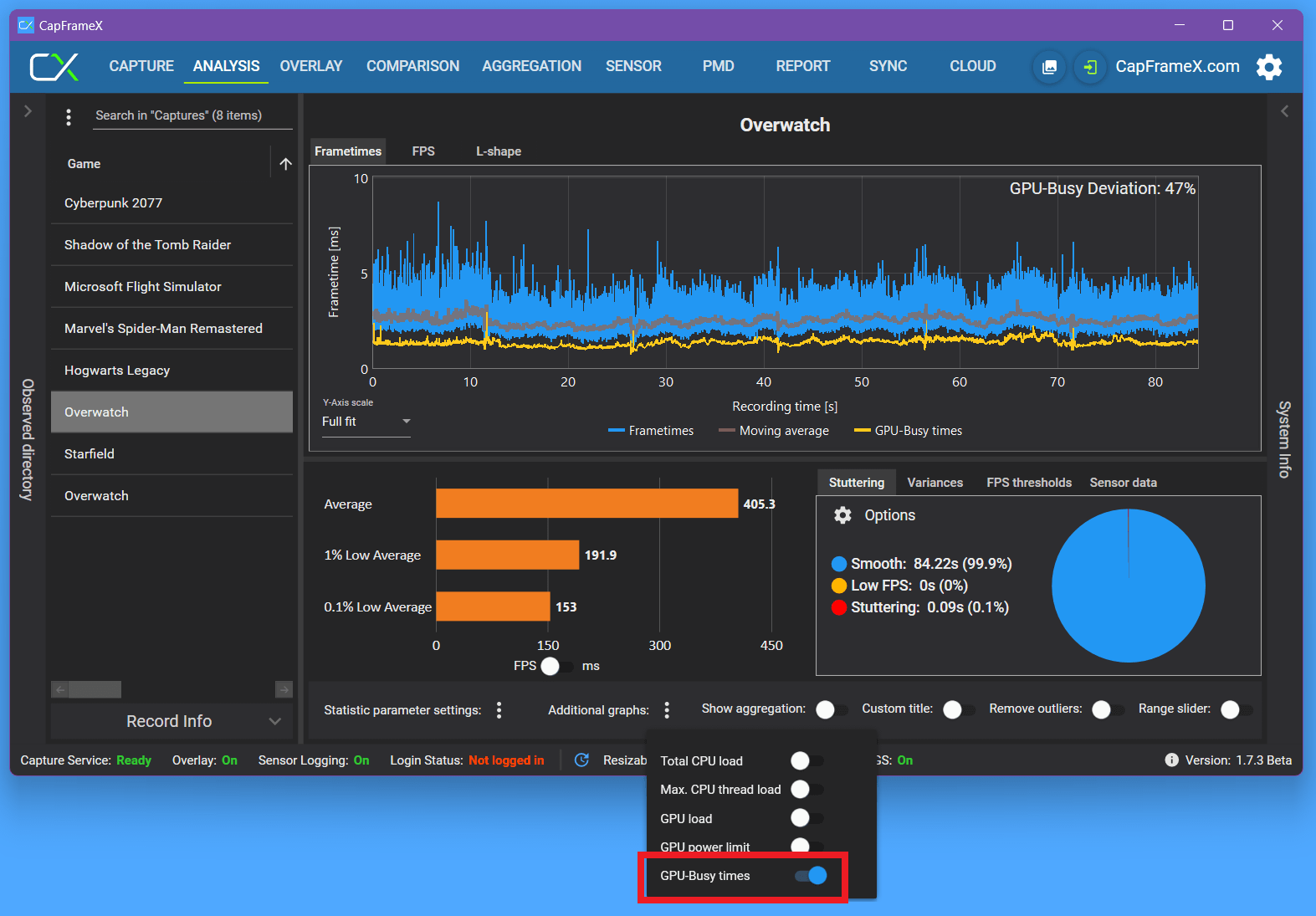Expand the Observed directory panel arrow

[x=28, y=111]
